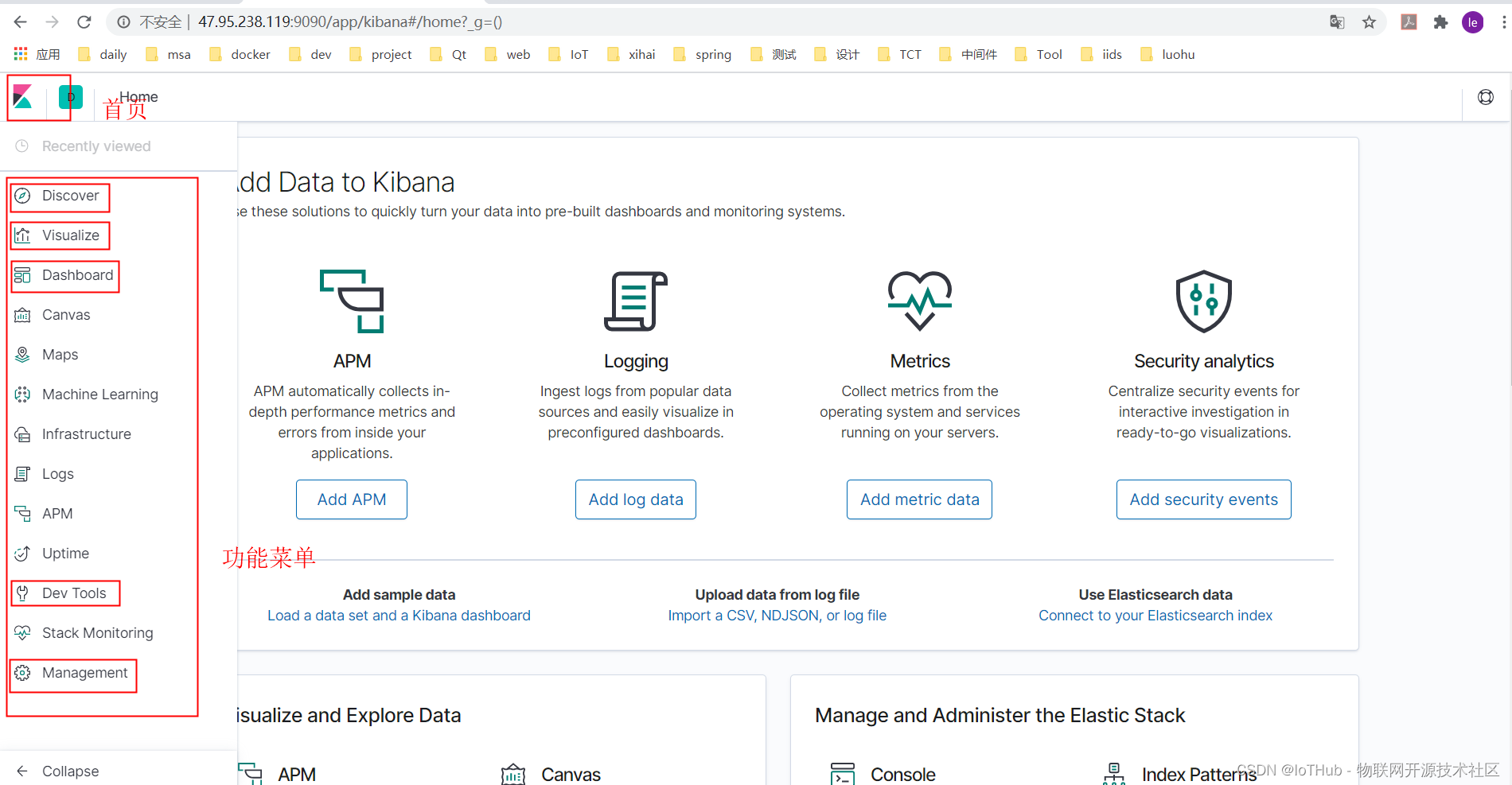
Task: Open Uptime from the sidebar
Action: click(x=65, y=554)
